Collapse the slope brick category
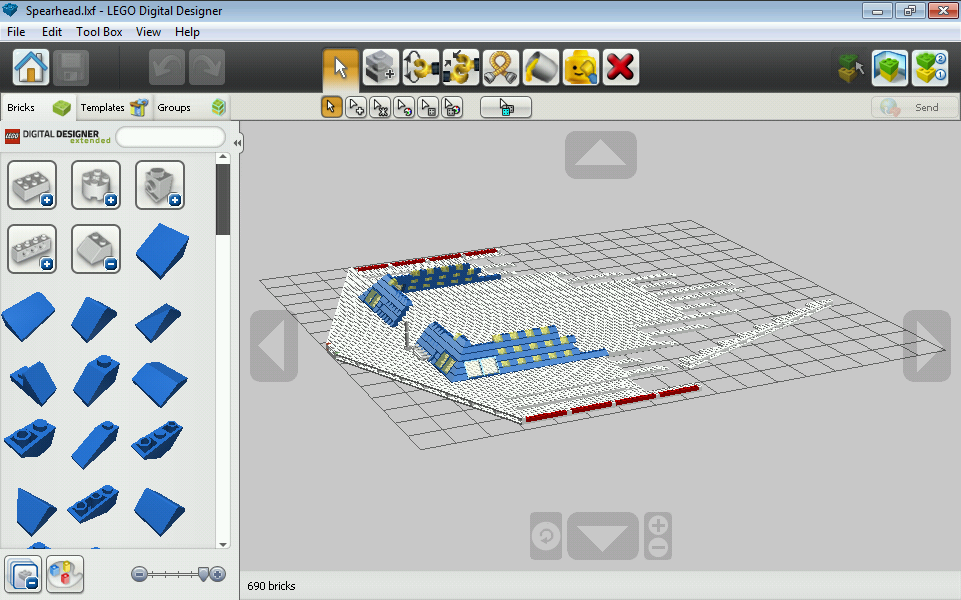Viewport: 961px width, 600px height. coord(96,249)
